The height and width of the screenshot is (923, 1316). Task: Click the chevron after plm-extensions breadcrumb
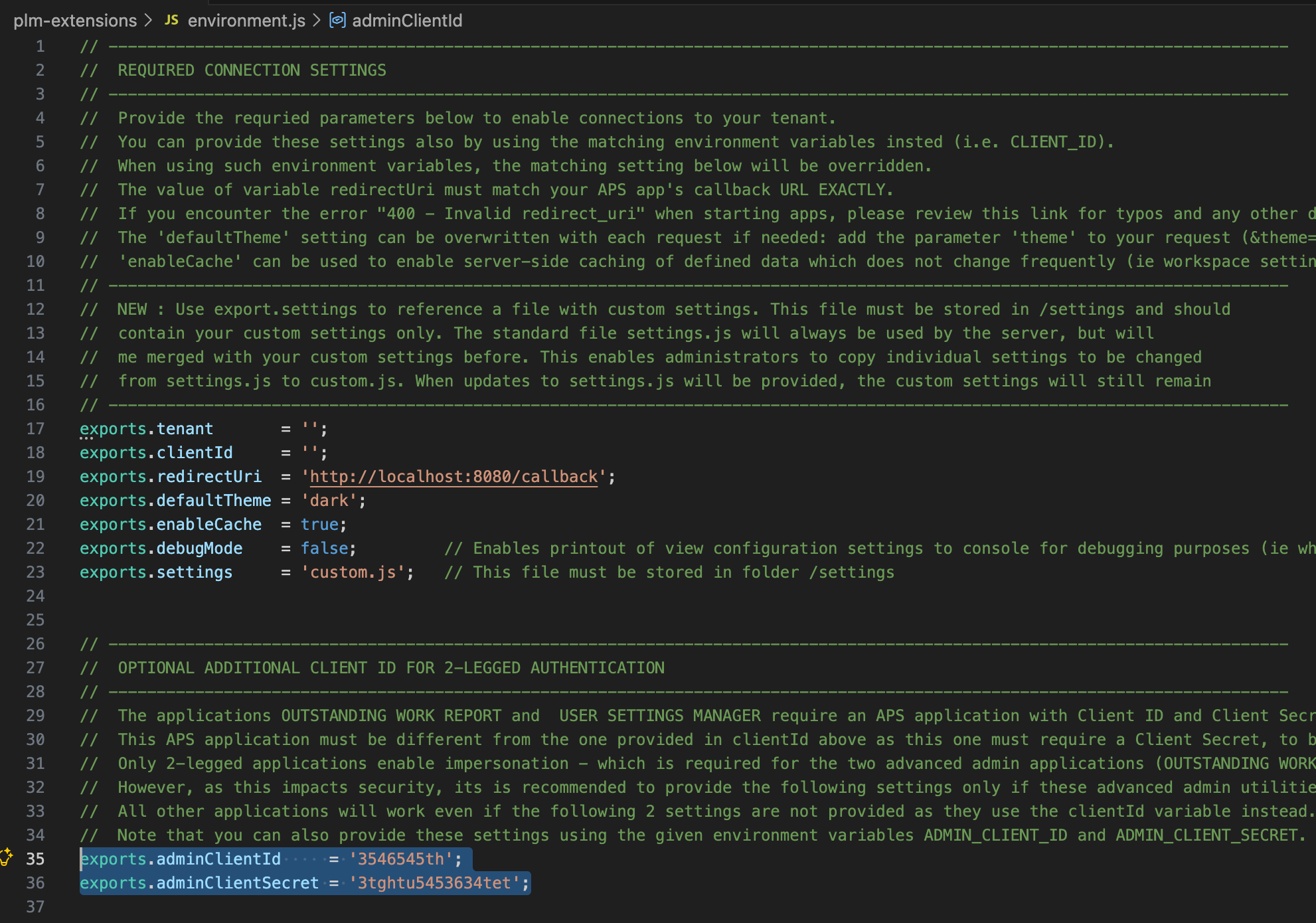click(x=149, y=21)
